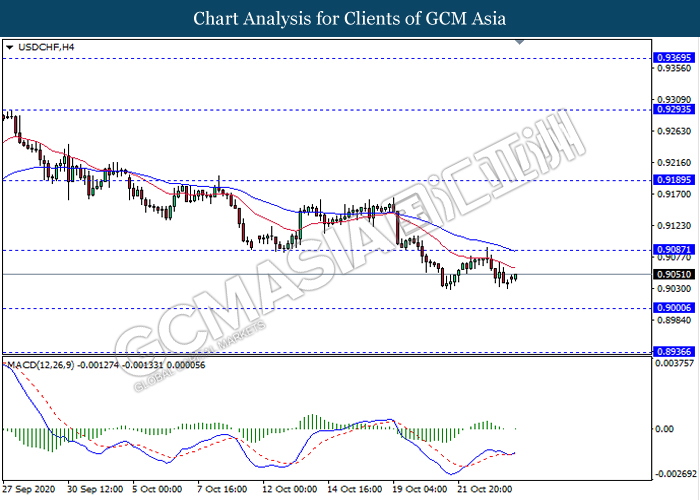Click the 0.92630 price scale value

(x=674, y=131)
